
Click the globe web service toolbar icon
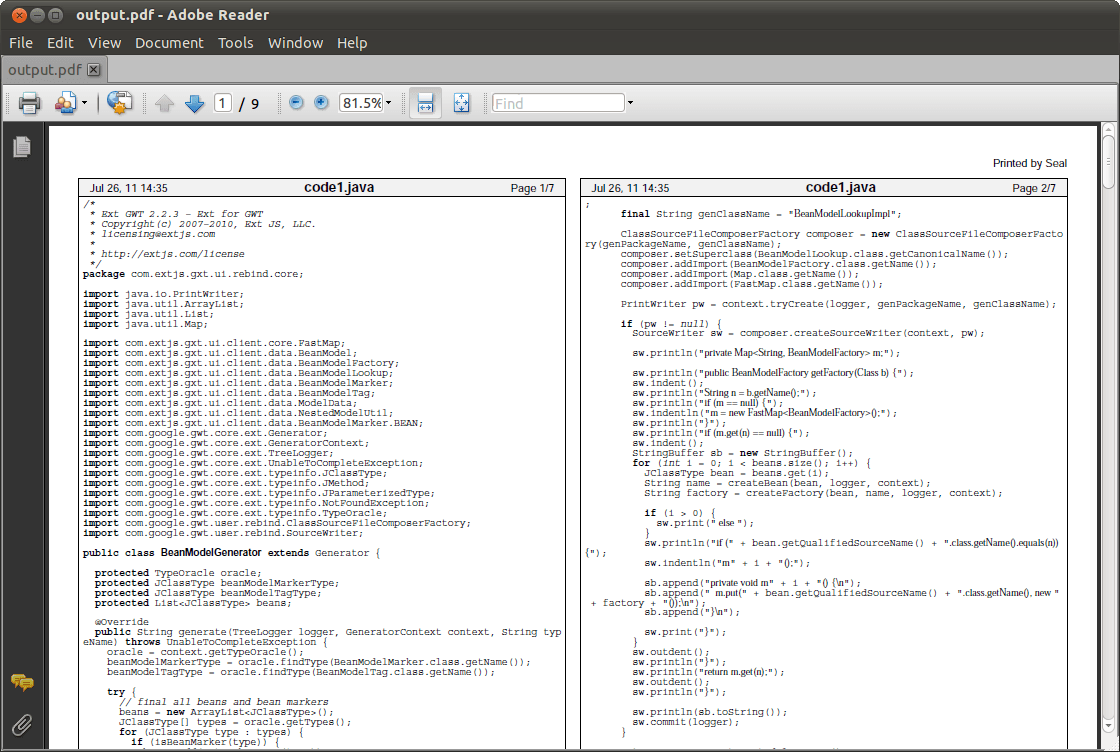[x=119, y=103]
